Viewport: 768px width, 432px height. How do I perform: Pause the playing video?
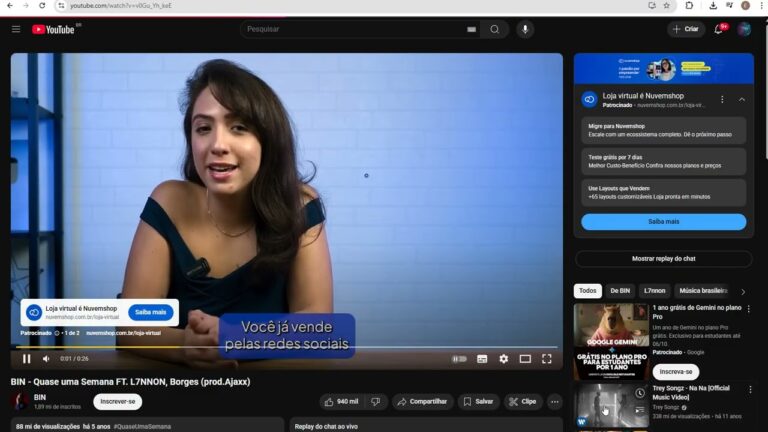pyautogui.click(x=27, y=359)
